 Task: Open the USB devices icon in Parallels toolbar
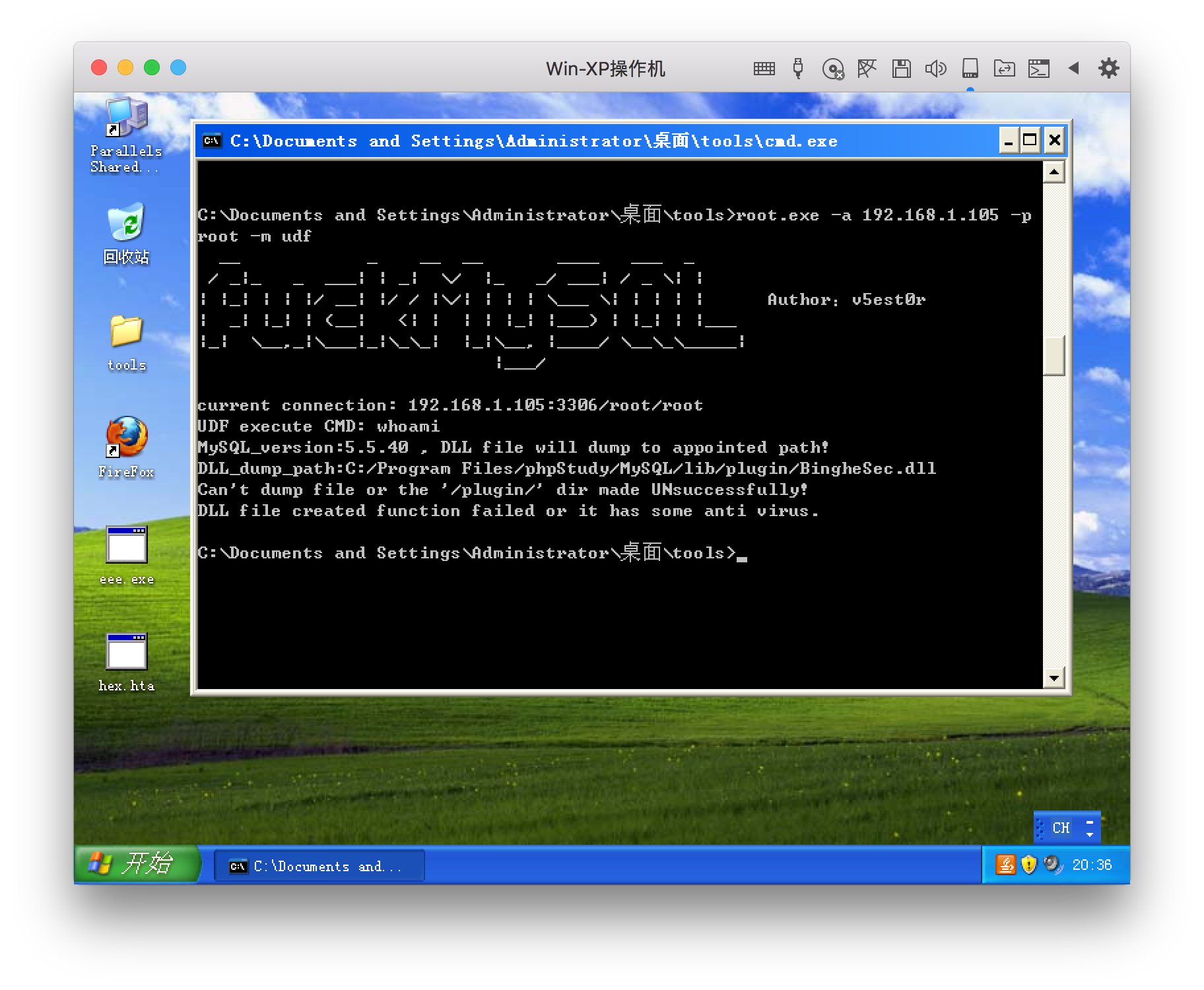[798, 68]
